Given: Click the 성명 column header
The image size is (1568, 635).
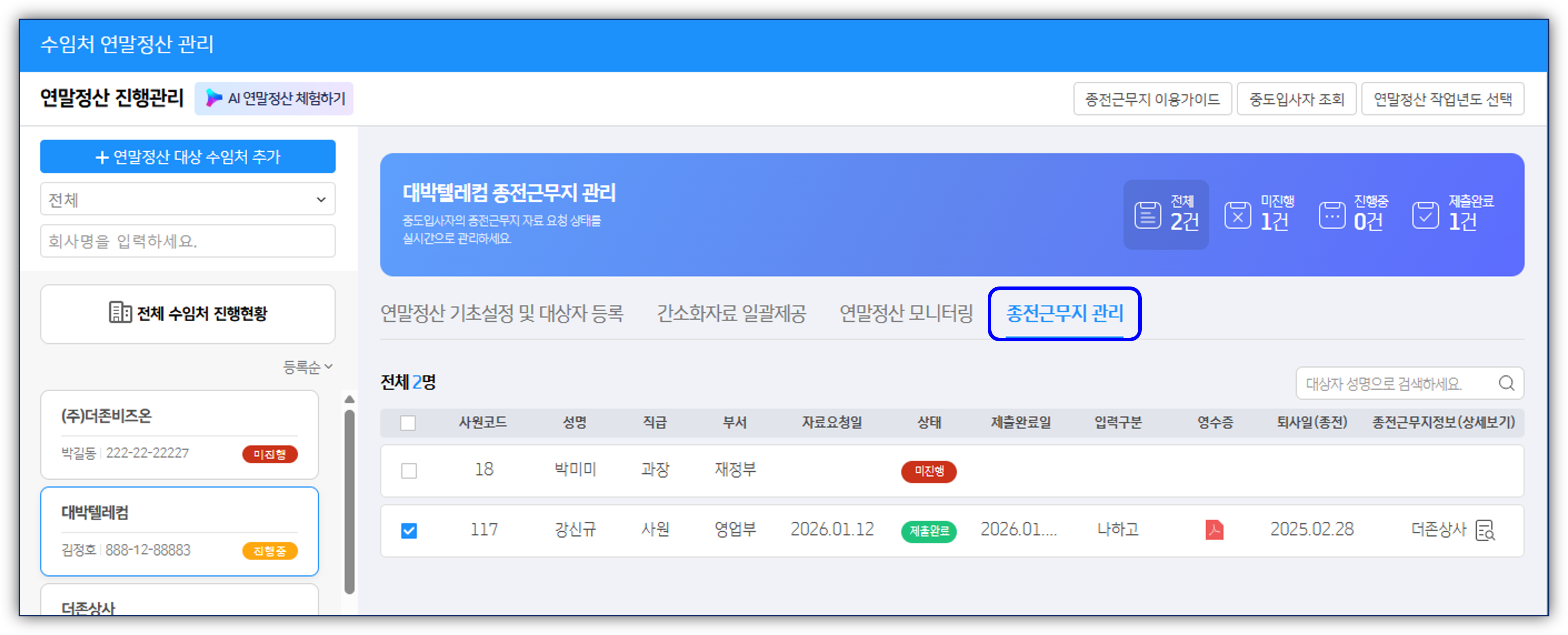Looking at the screenshot, I should 574,423.
